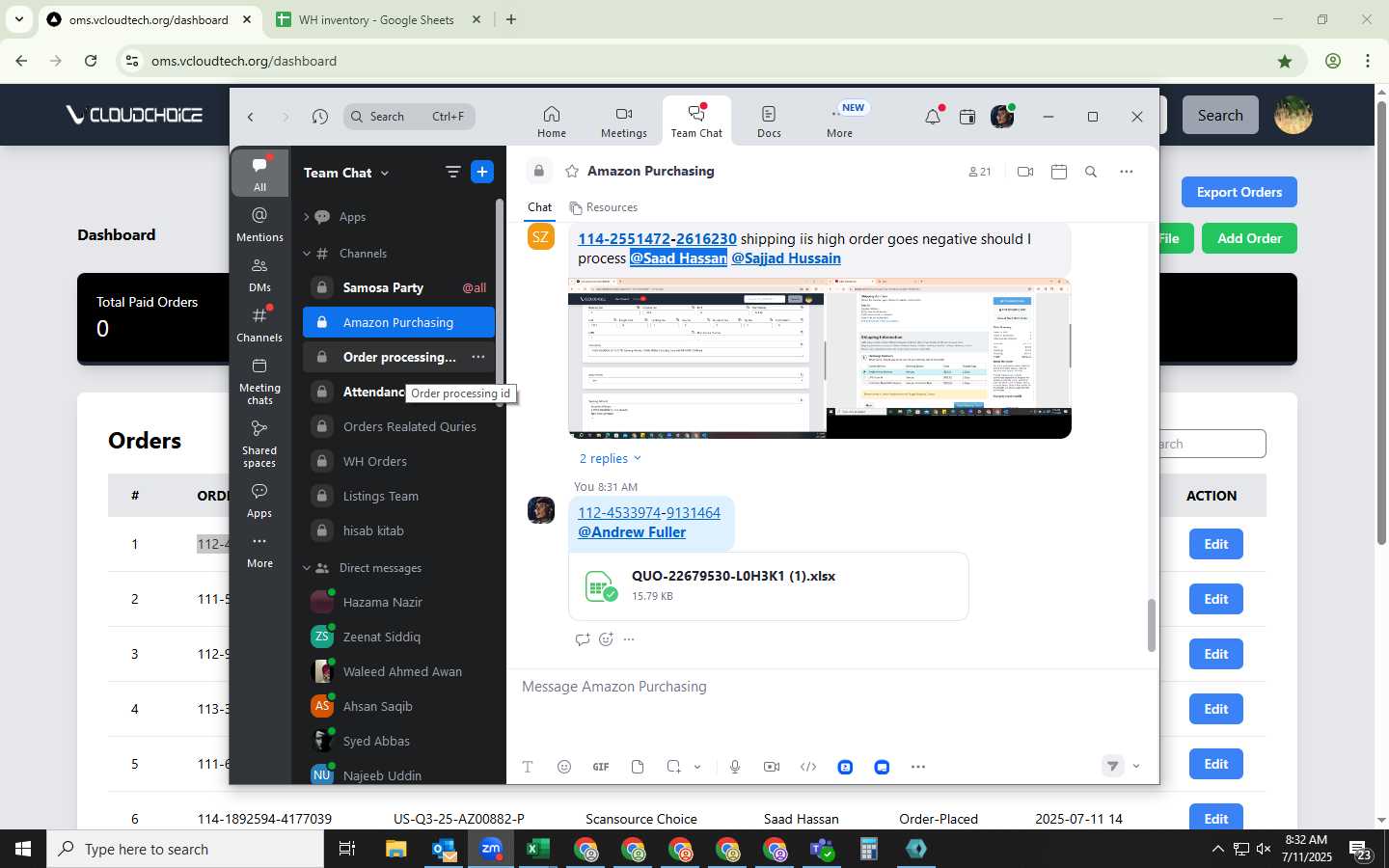Start a video meeting from channel header
Image resolution: width=1389 pixels, height=868 pixels.
coord(1025,172)
